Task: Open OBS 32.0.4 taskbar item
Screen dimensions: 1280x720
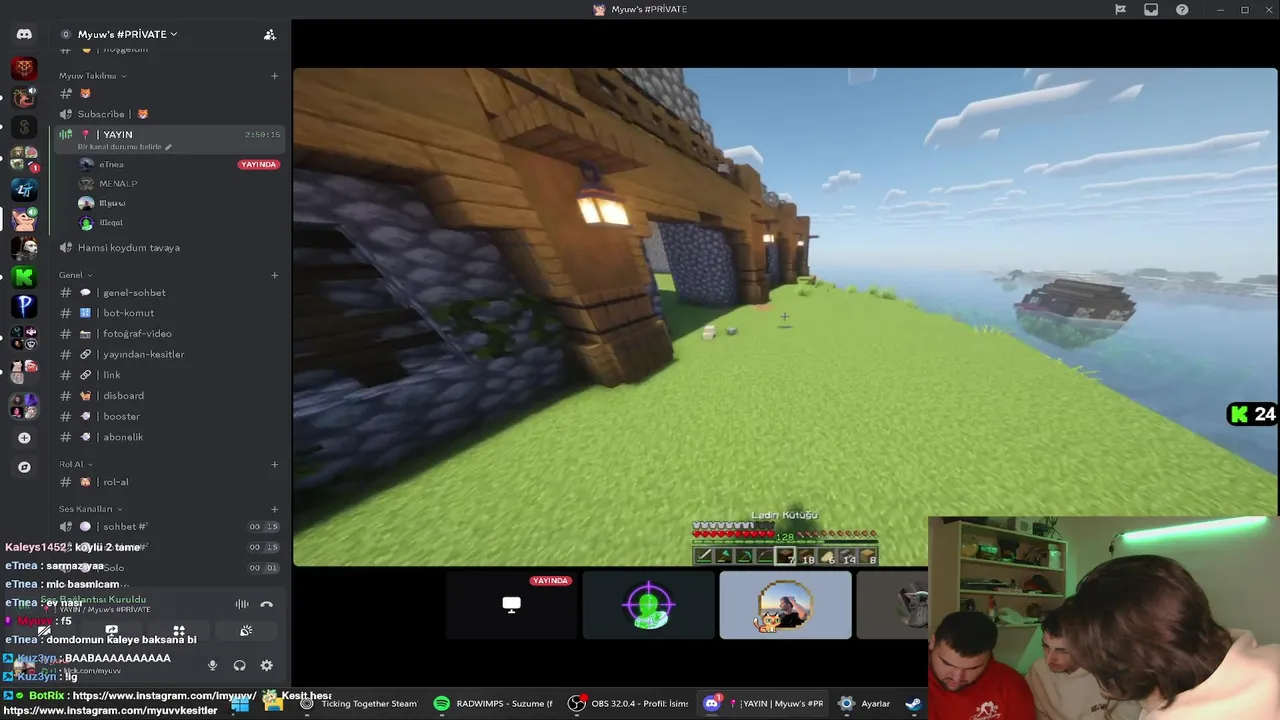Action: coord(629,703)
